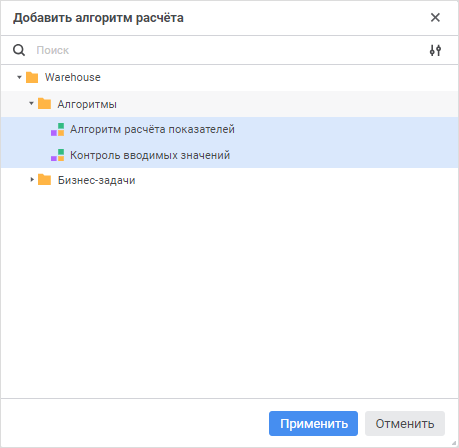This screenshot has height=448, width=459.
Task: Collapse the Алгоритмы folder node
Action: pyautogui.click(x=31, y=103)
